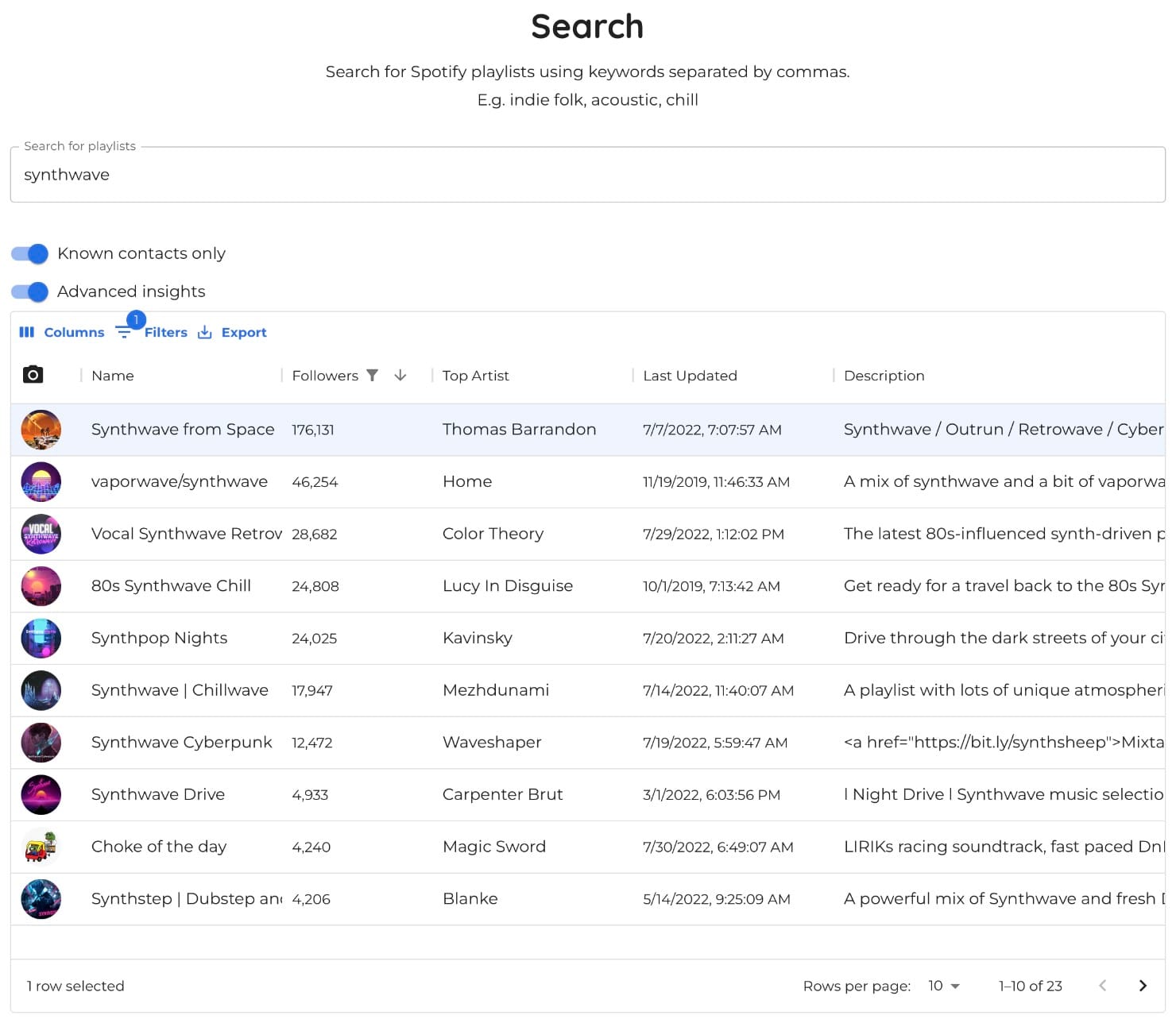
Task: Click the camera icon column header
Action: tap(33, 375)
